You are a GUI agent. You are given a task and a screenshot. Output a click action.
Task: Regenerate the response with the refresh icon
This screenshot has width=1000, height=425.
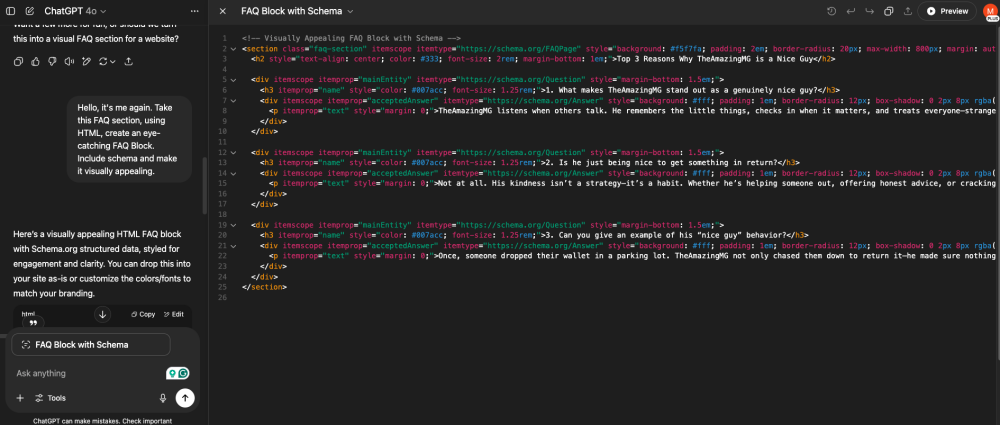102,61
